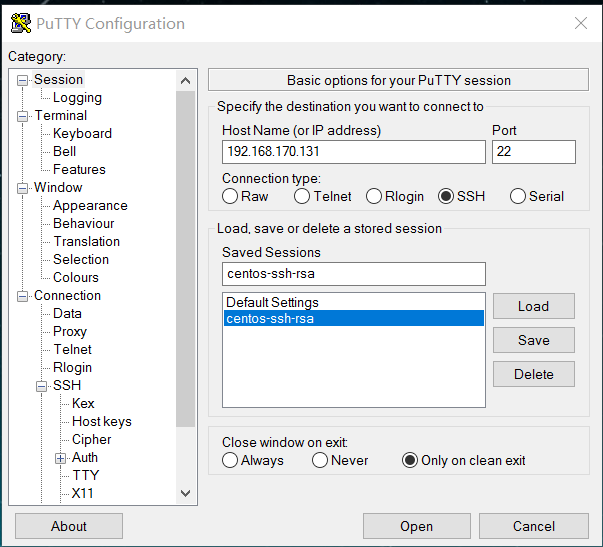Screen dimensions: 603x547
Task: Collapse the Session tree node
Action: (x=23, y=80)
